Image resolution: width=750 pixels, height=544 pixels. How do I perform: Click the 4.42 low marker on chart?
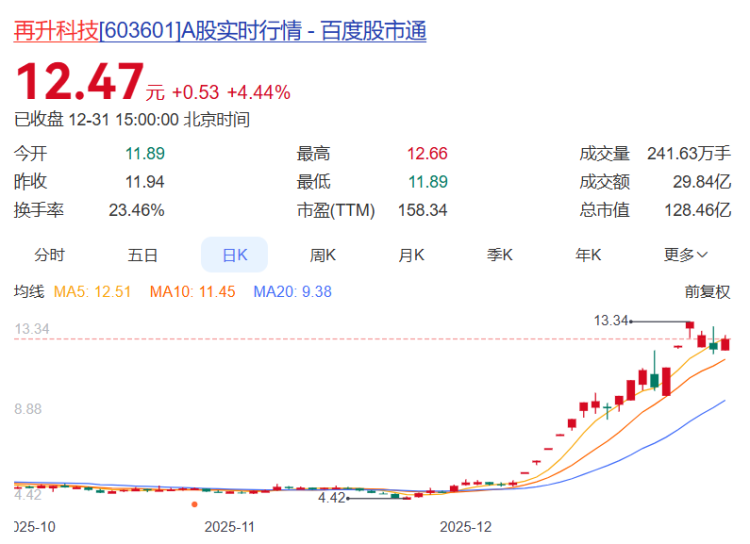pos(331,498)
